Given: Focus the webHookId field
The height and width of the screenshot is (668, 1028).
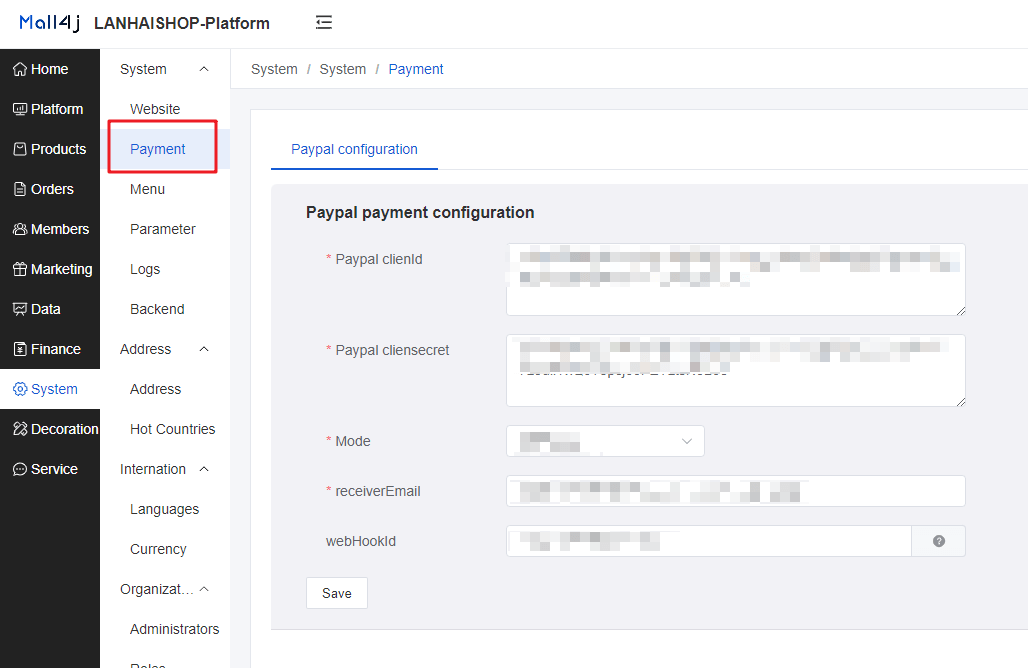Looking at the screenshot, I should tap(709, 541).
